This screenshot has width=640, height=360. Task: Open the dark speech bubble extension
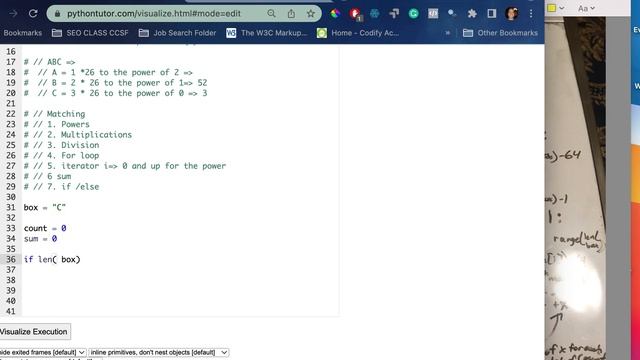pyautogui.click(x=452, y=13)
